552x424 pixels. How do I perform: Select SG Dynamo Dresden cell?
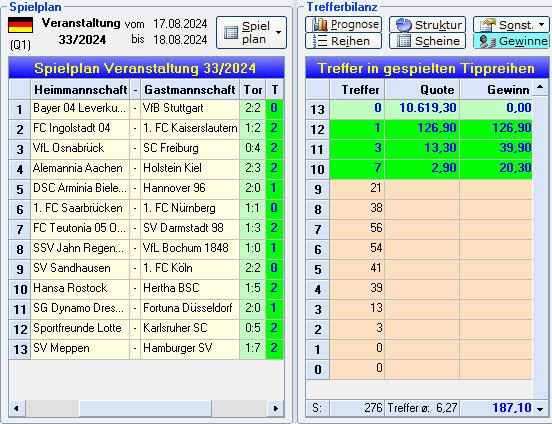pos(80,309)
